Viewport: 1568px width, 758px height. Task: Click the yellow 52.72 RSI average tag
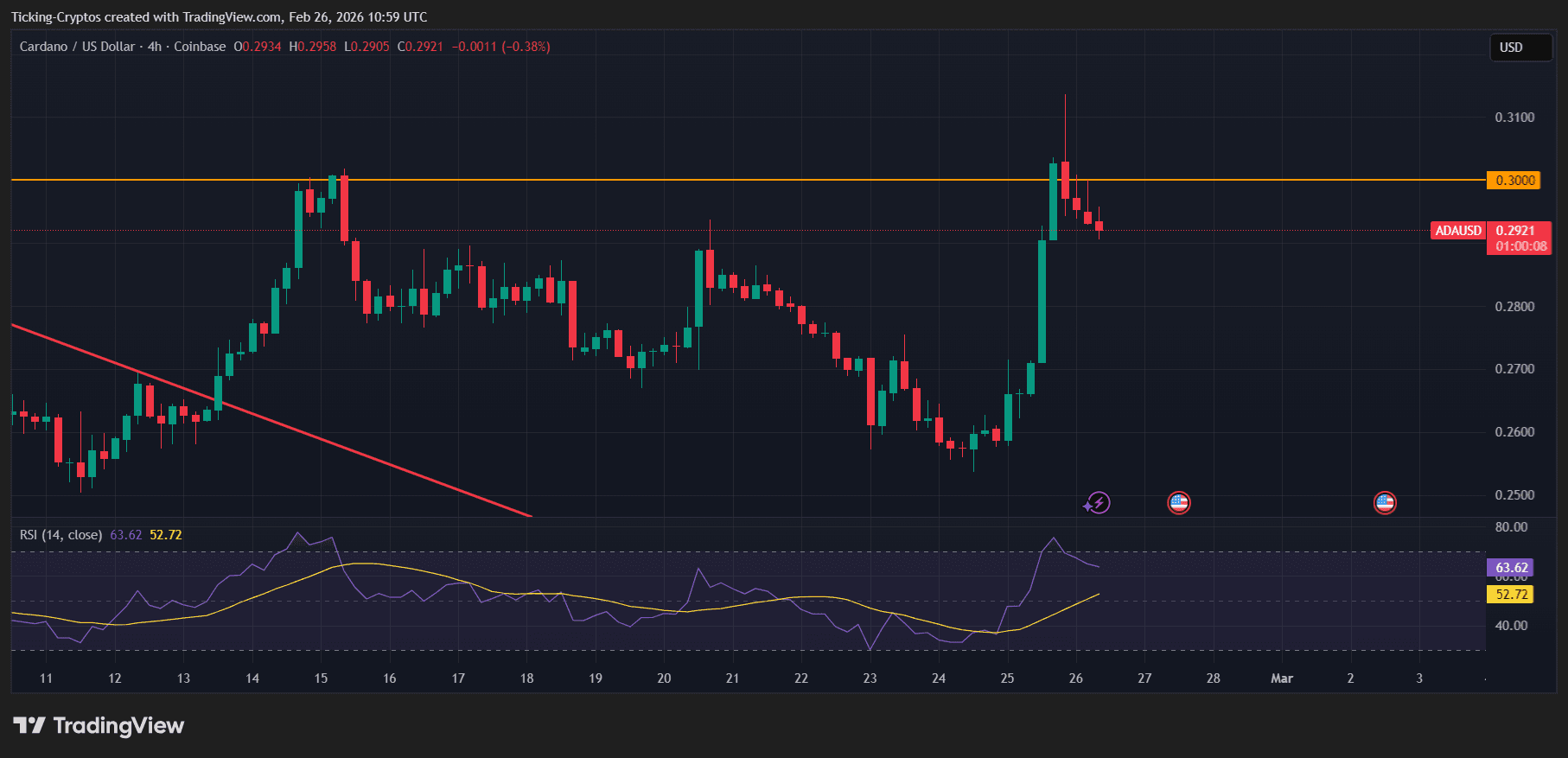point(1511,594)
